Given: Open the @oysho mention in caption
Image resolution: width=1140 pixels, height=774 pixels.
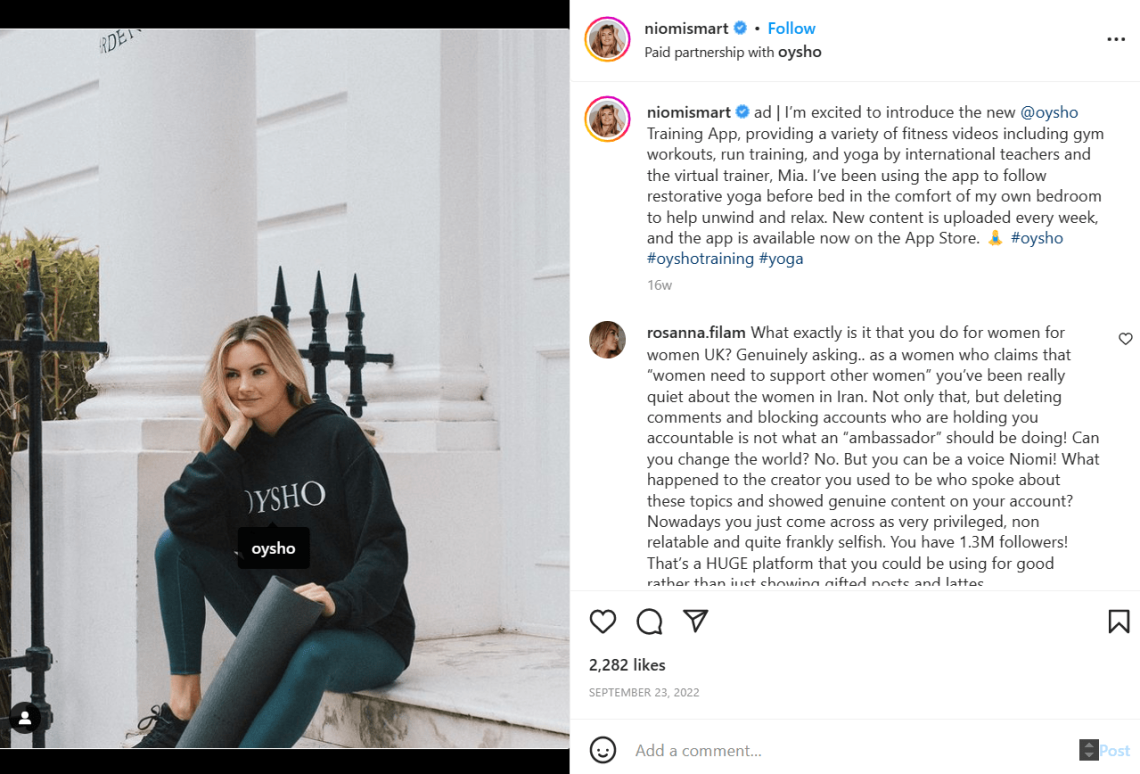Looking at the screenshot, I should [1049, 112].
